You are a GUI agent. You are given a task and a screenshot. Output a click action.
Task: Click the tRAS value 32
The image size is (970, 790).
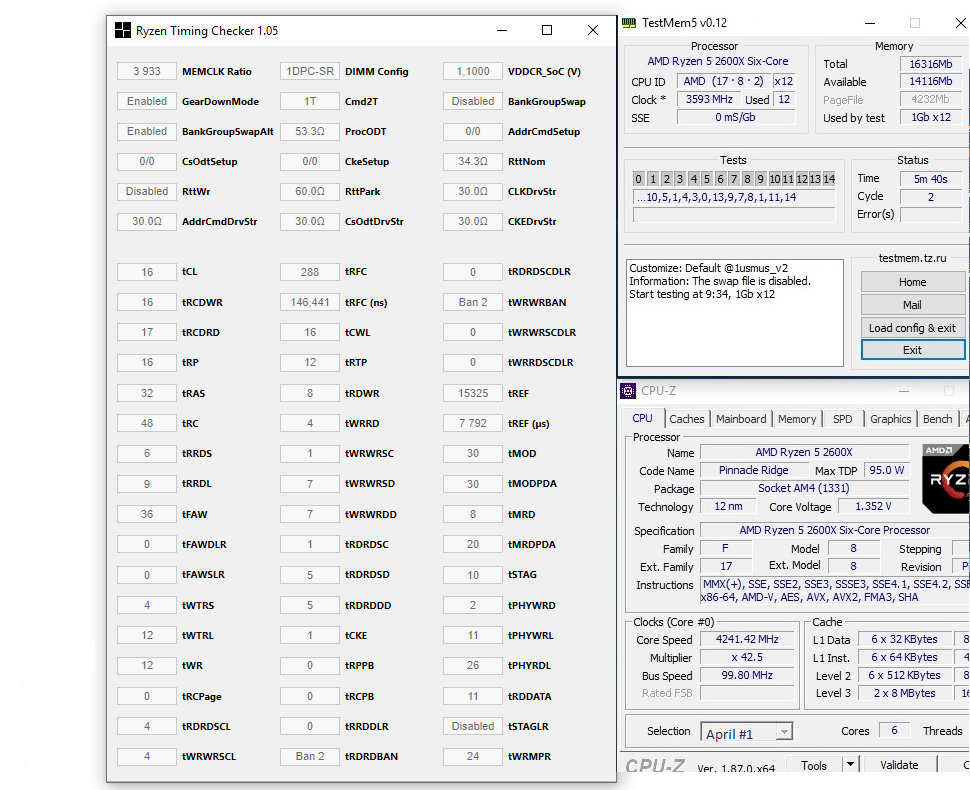click(x=147, y=393)
